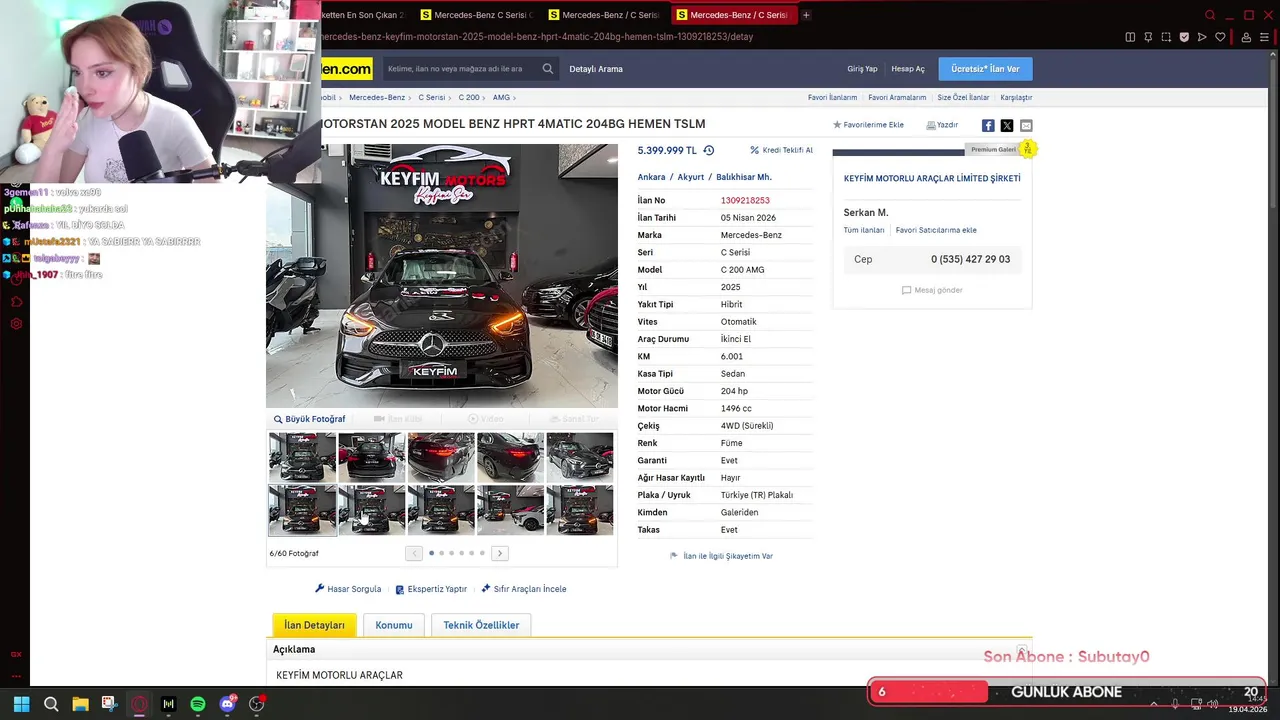
Task: Click AMG breadcrumb link
Action: [501, 97]
